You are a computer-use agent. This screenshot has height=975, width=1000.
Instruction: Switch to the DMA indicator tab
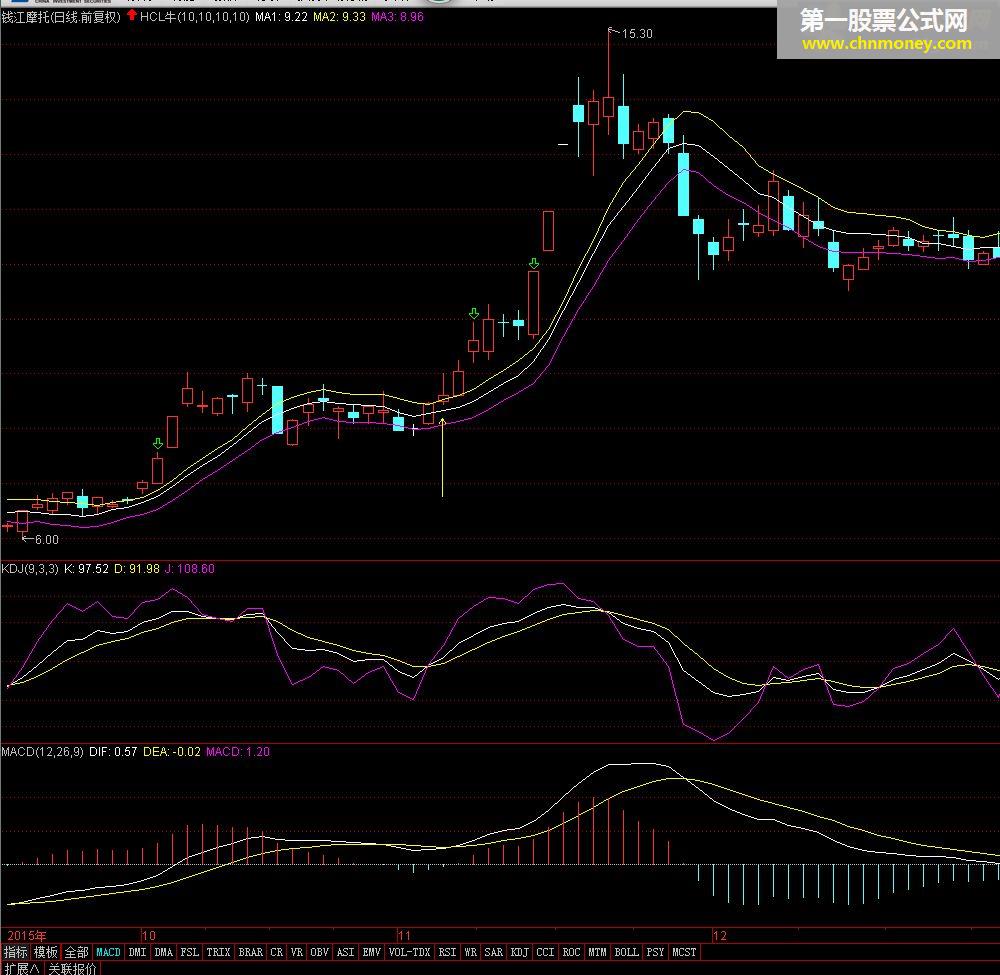164,952
